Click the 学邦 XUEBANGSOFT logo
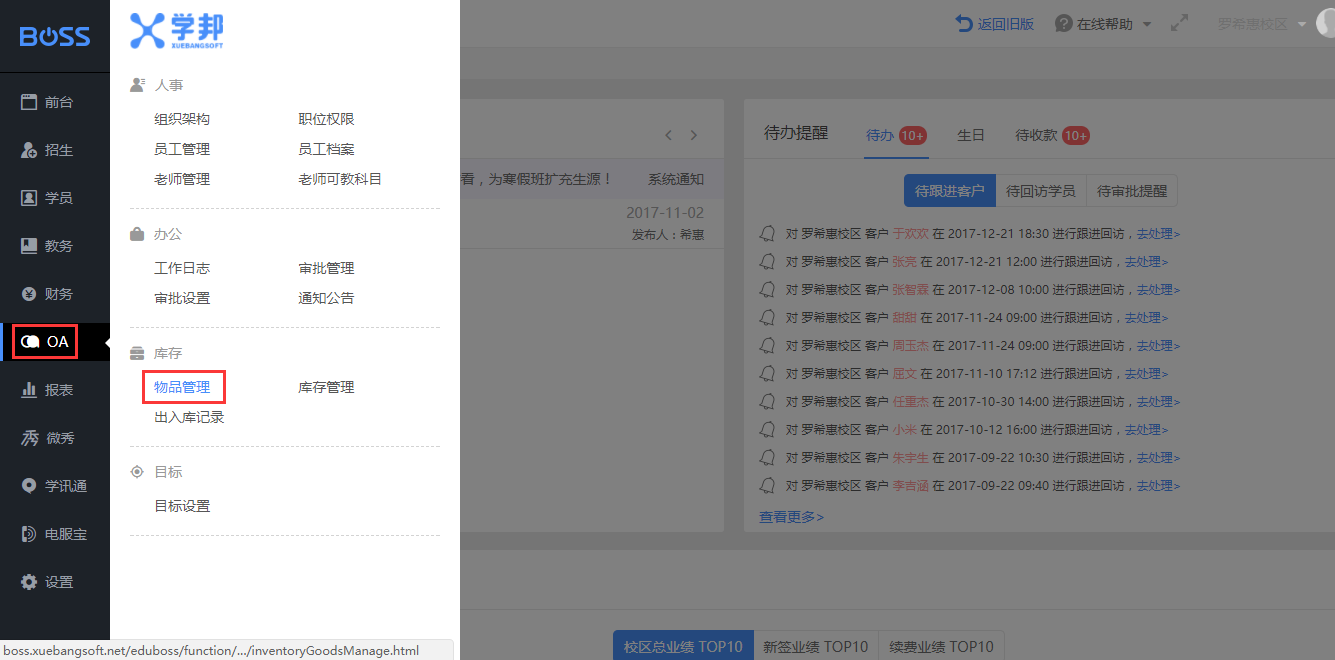Viewport: 1335px width, 660px height. tap(177, 31)
